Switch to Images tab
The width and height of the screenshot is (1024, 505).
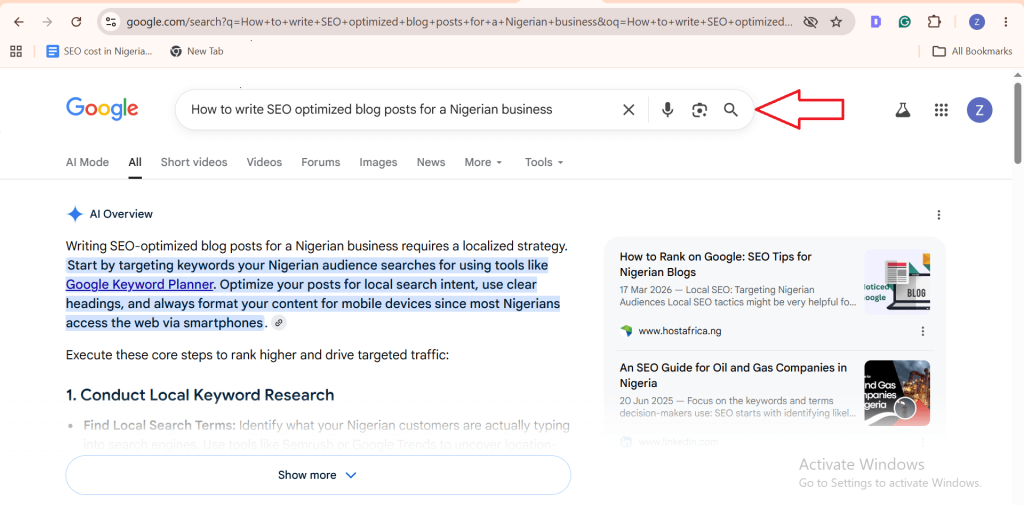click(378, 162)
